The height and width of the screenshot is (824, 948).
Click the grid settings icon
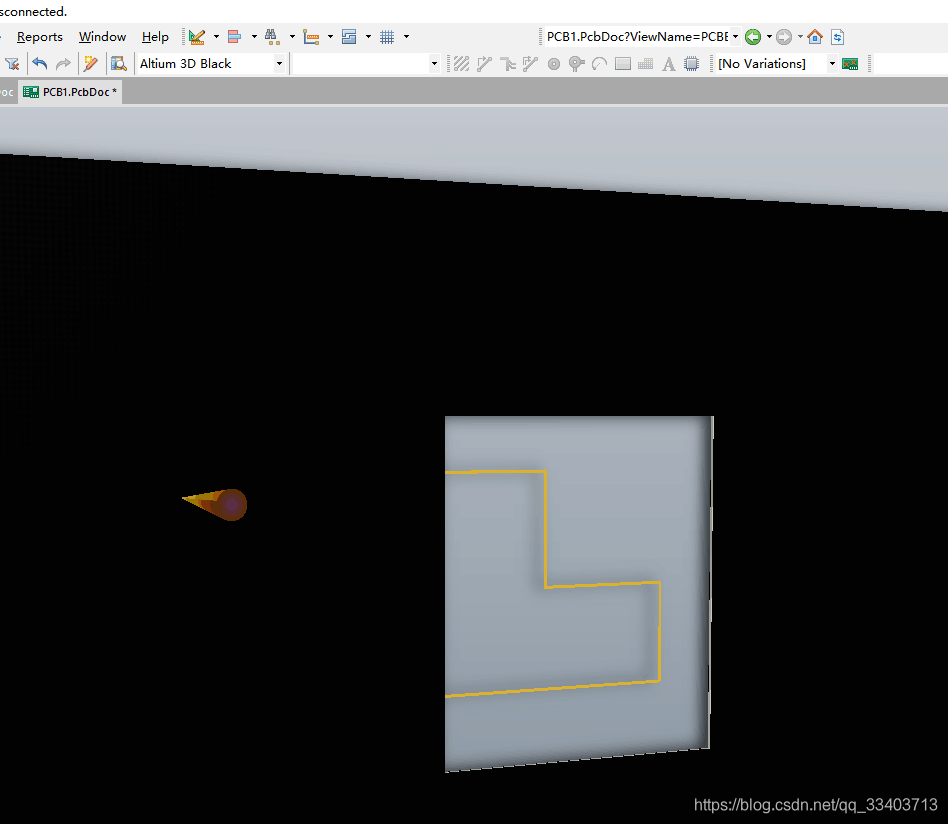coord(387,37)
